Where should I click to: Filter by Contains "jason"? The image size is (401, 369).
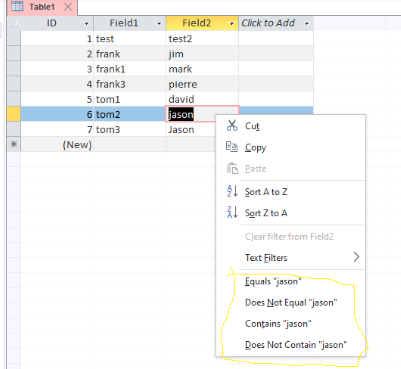click(x=290, y=323)
